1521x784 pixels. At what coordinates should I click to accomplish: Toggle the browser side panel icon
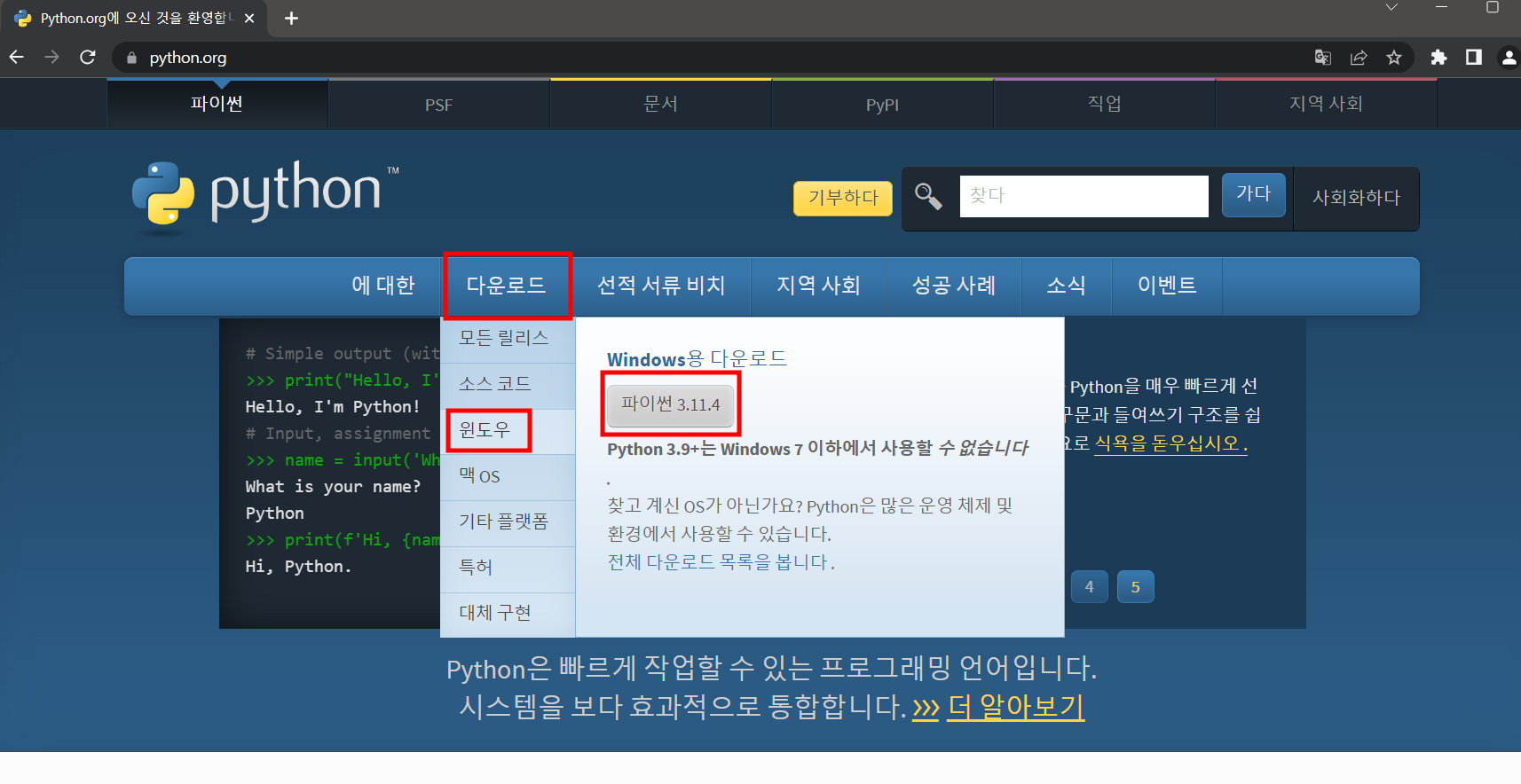pos(1474,58)
